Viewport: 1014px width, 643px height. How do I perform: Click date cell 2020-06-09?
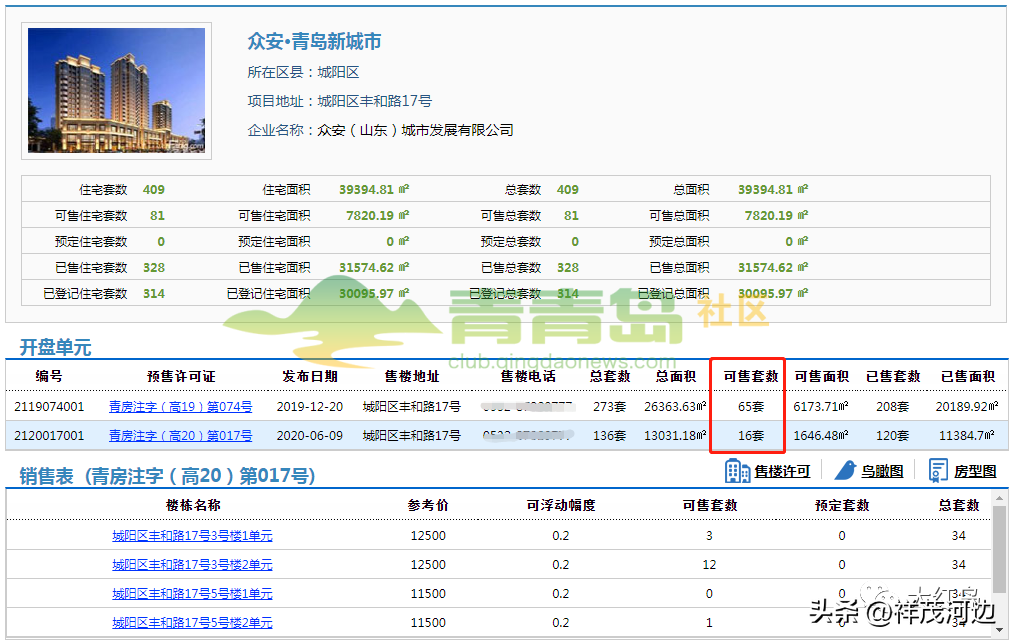tap(310, 436)
